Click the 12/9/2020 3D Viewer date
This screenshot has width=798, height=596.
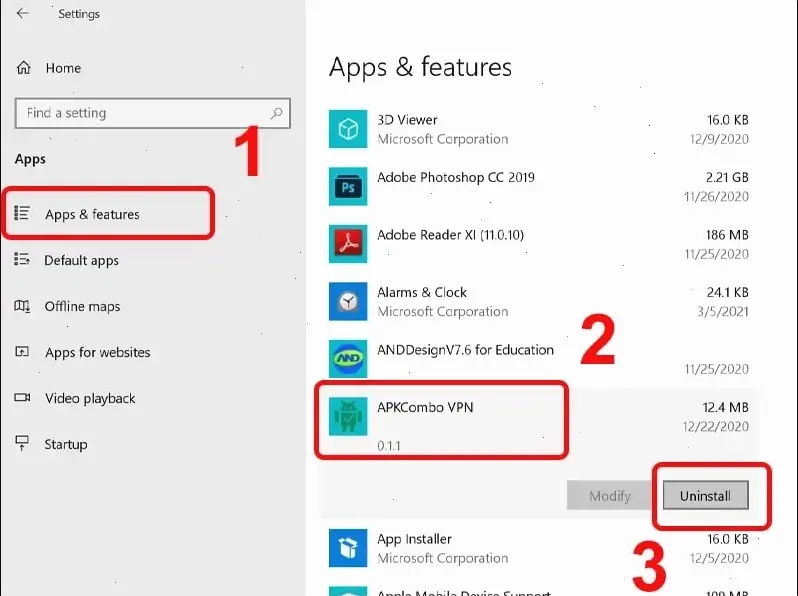point(719,139)
